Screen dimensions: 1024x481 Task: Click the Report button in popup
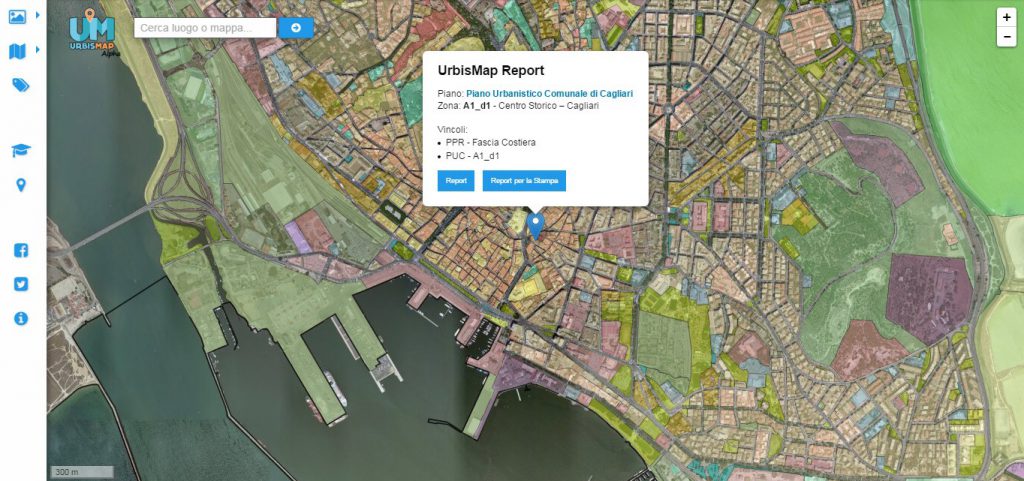[x=456, y=181]
